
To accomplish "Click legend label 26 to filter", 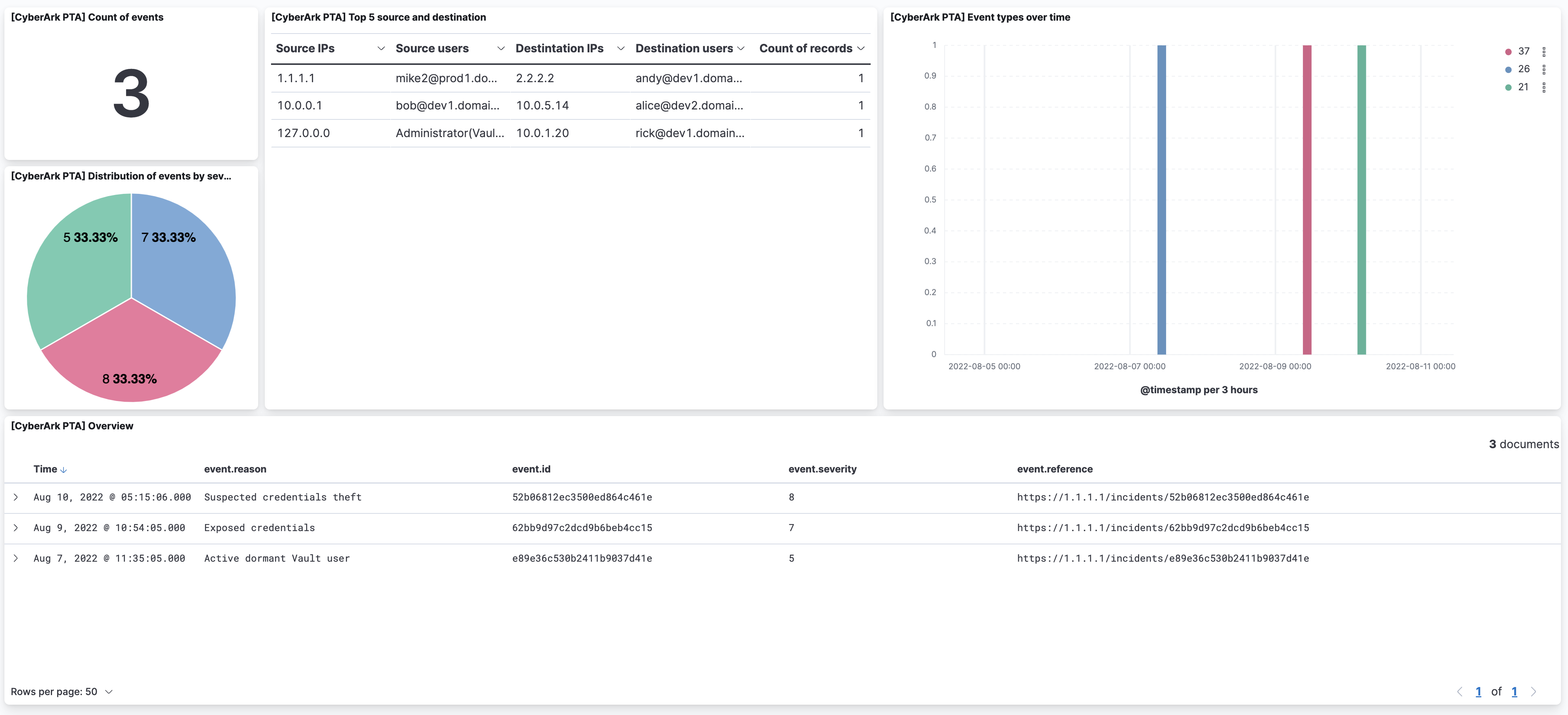I will click(x=1524, y=69).
